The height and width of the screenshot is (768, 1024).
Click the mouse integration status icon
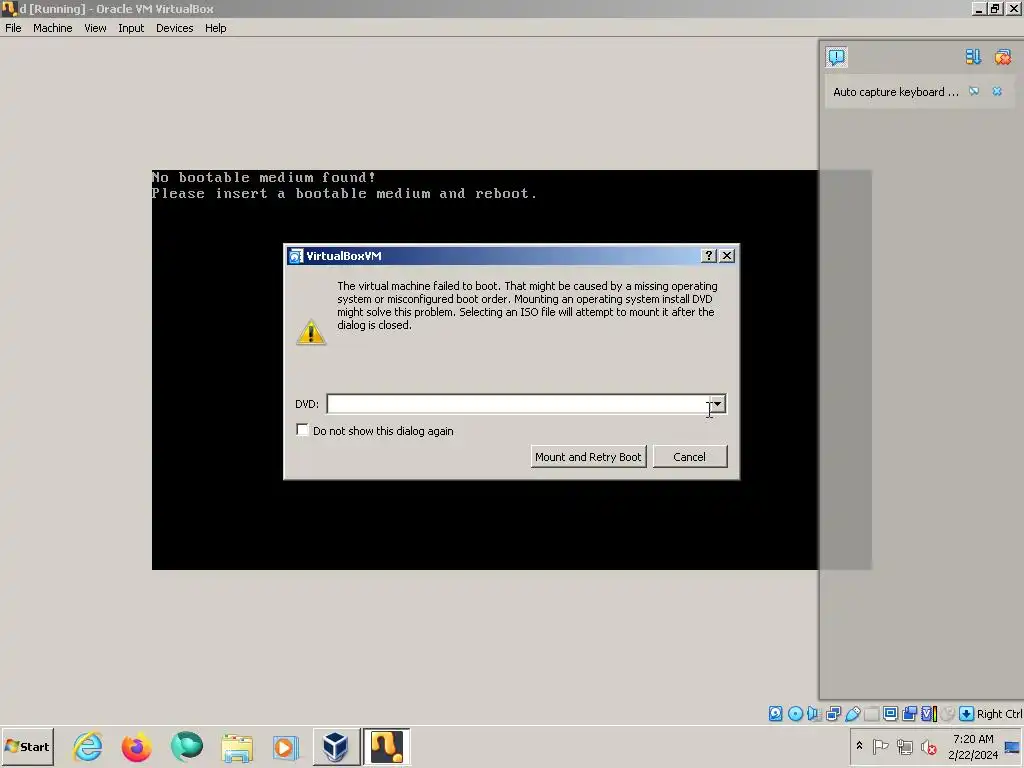(x=948, y=714)
